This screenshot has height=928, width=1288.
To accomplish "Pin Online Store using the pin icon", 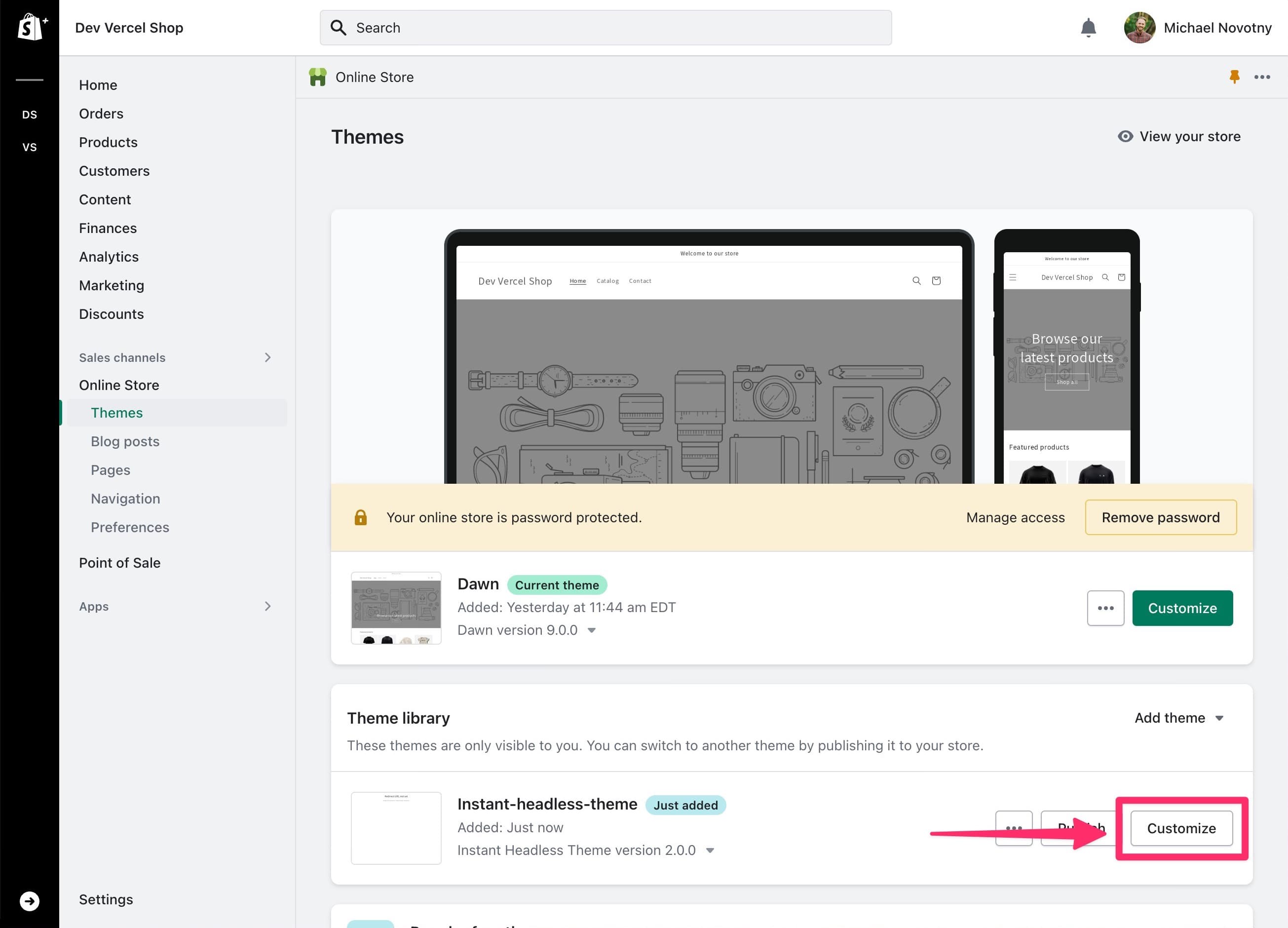I will coord(1234,77).
